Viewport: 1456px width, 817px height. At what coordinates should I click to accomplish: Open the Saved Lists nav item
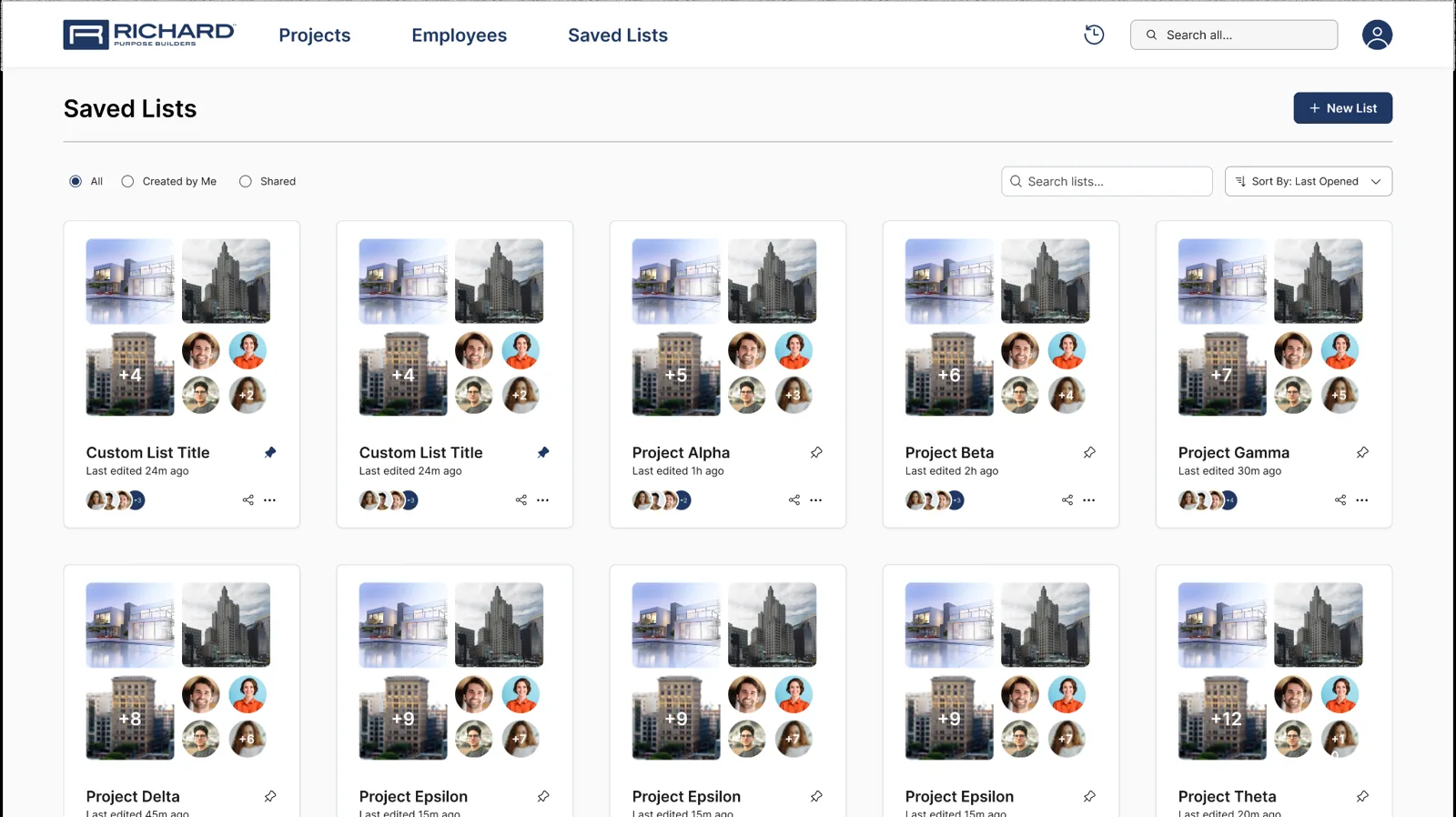click(x=618, y=35)
